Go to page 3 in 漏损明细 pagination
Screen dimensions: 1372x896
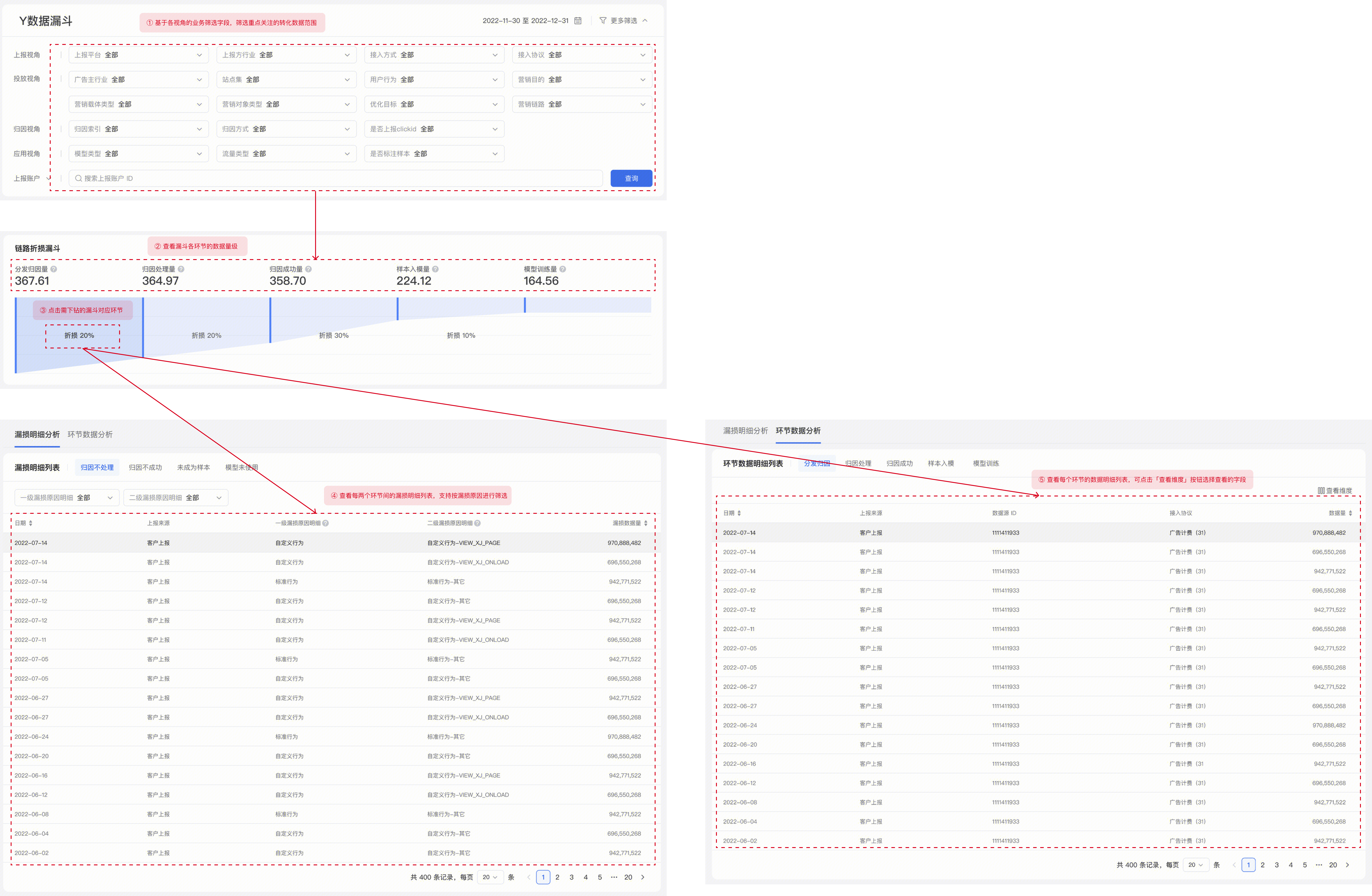point(571,877)
